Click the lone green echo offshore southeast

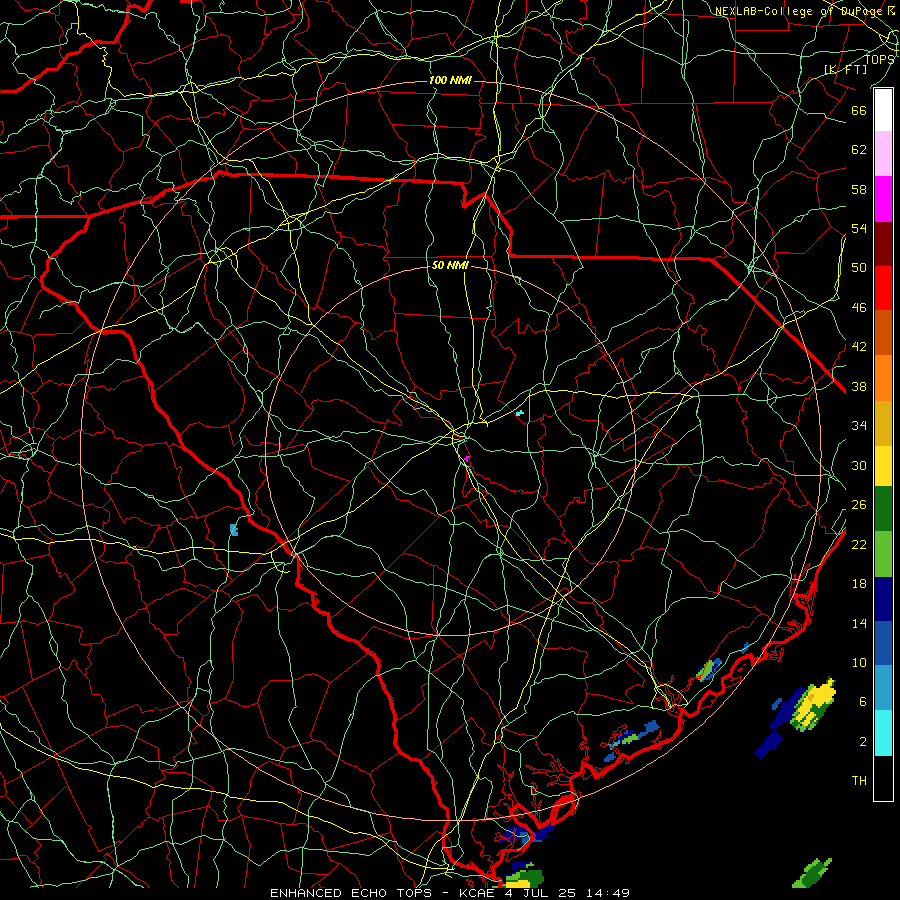click(x=812, y=873)
